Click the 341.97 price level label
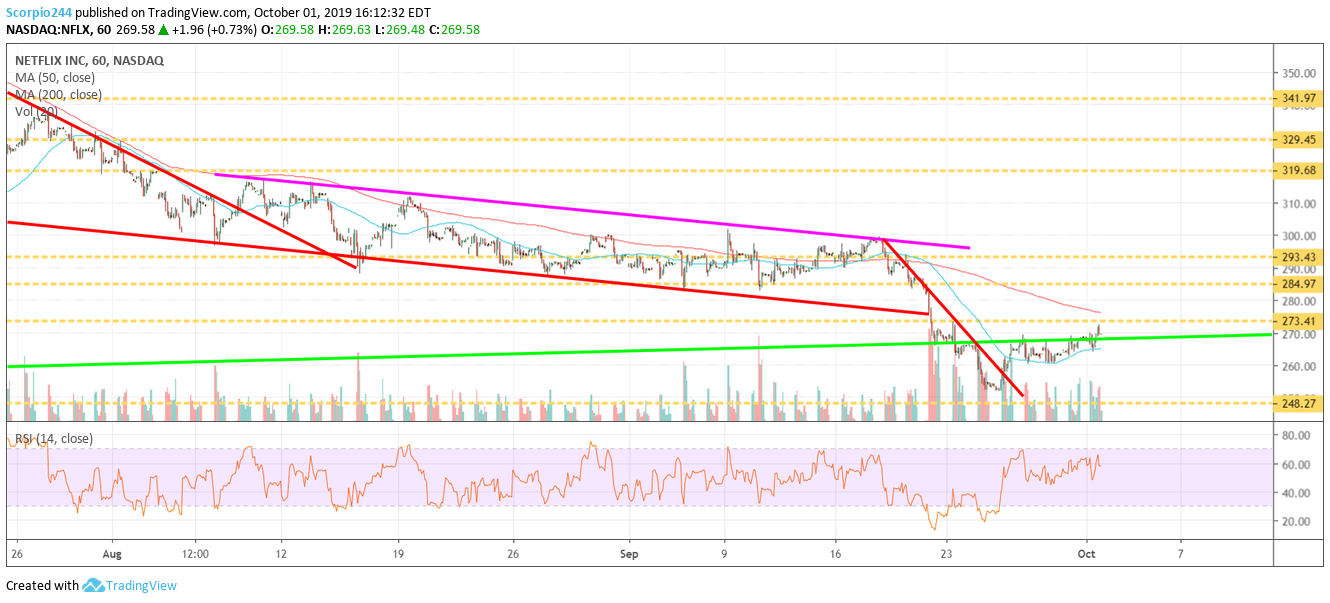The image size is (1330, 603). [x=1299, y=98]
